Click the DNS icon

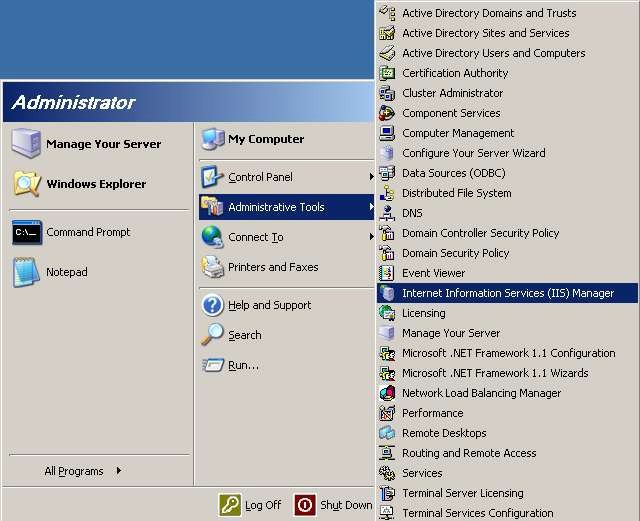387,213
